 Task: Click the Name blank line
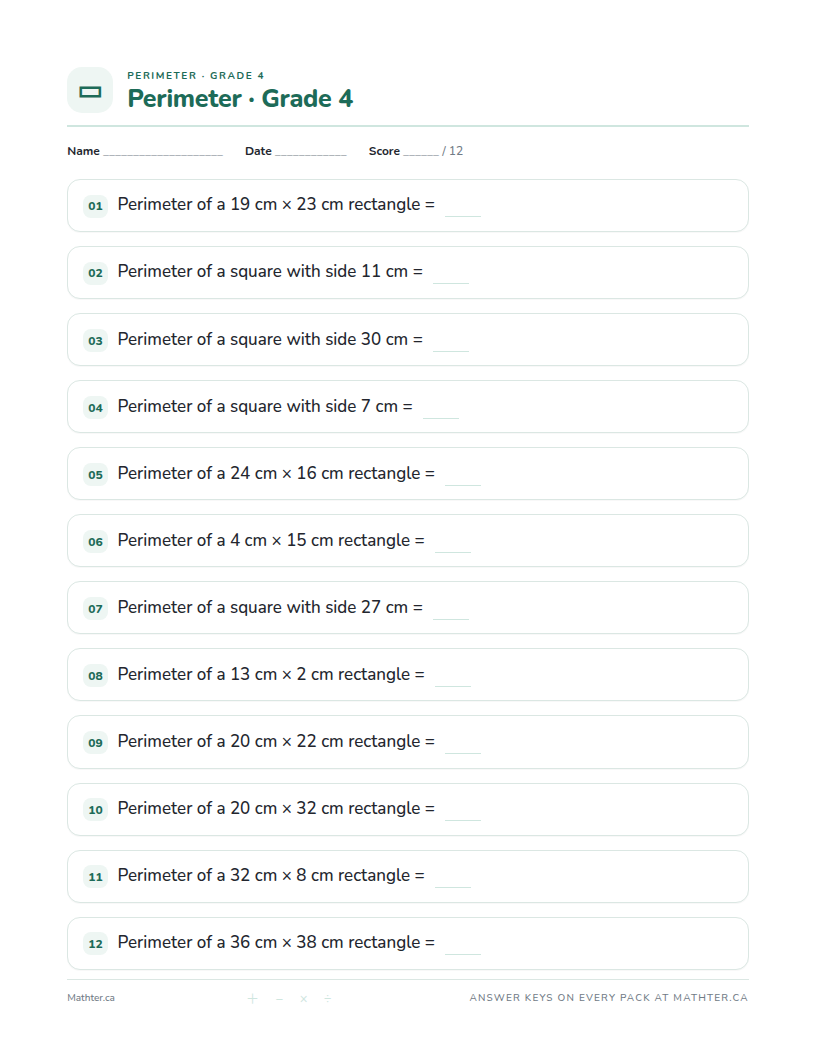click(x=163, y=153)
